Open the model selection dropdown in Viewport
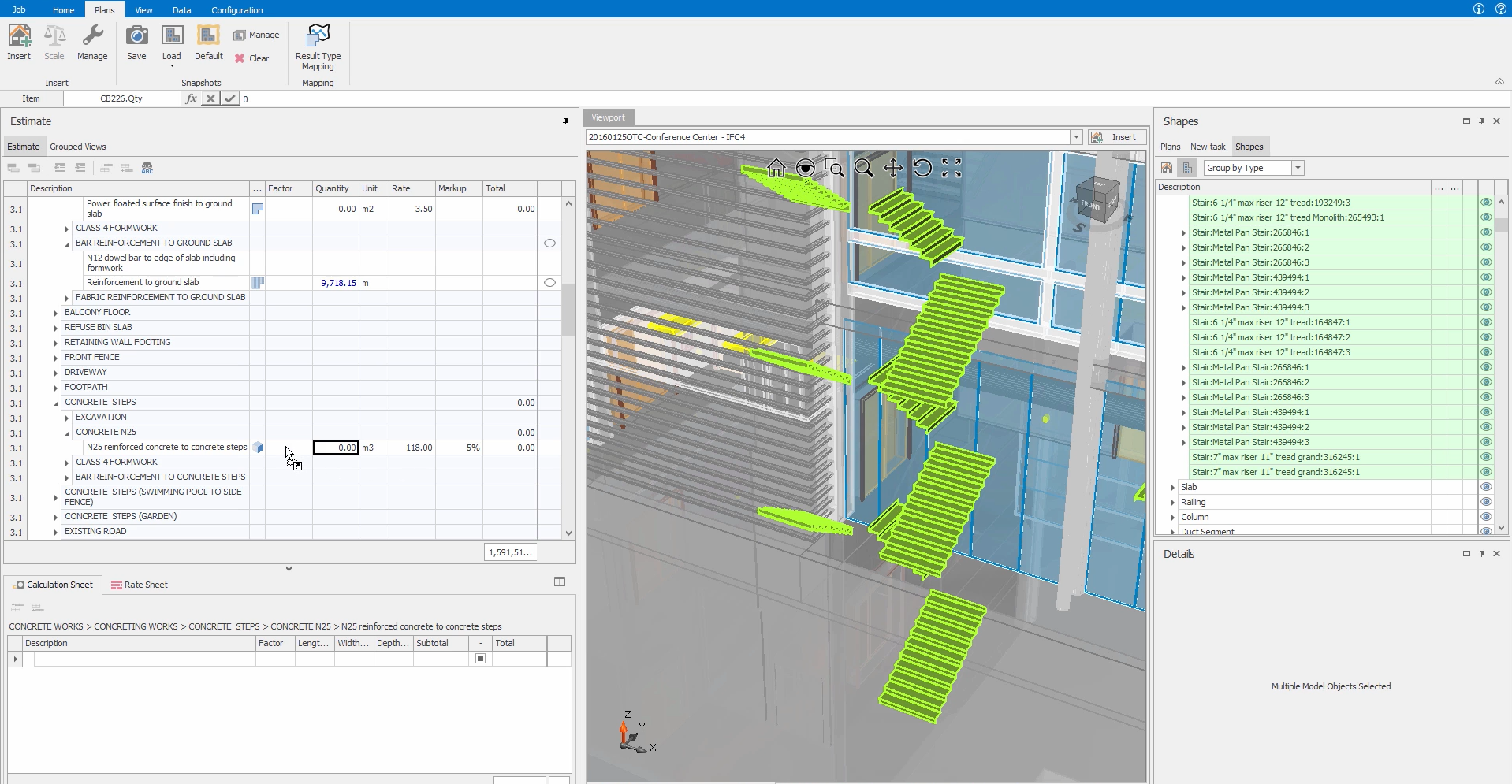Image resolution: width=1512 pixels, height=784 pixels. click(1075, 137)
